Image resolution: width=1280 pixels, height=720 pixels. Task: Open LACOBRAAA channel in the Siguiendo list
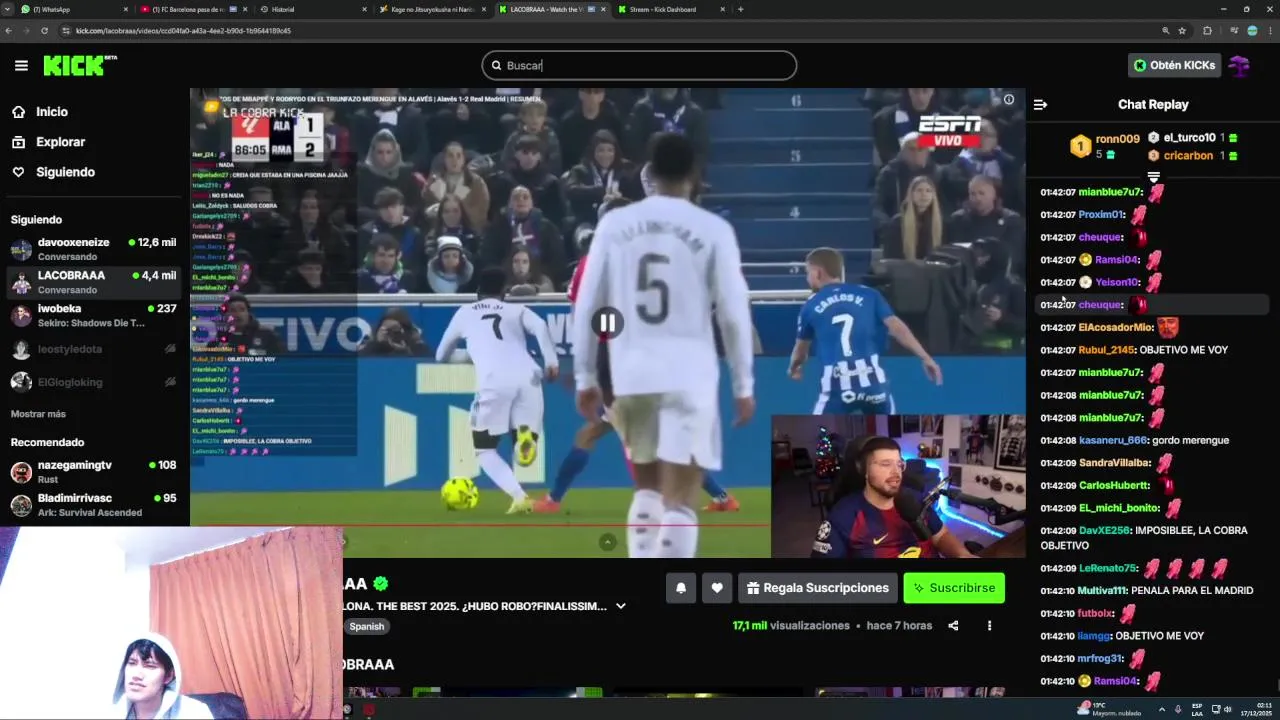94,282
